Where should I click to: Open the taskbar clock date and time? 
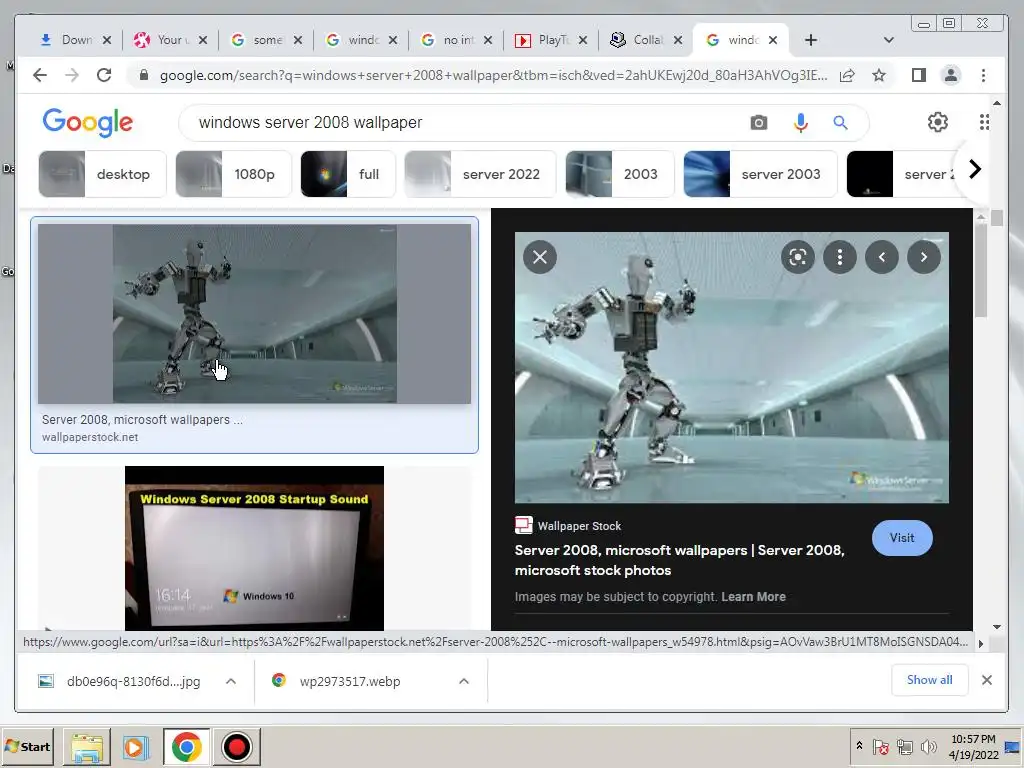tap(973, 746)
